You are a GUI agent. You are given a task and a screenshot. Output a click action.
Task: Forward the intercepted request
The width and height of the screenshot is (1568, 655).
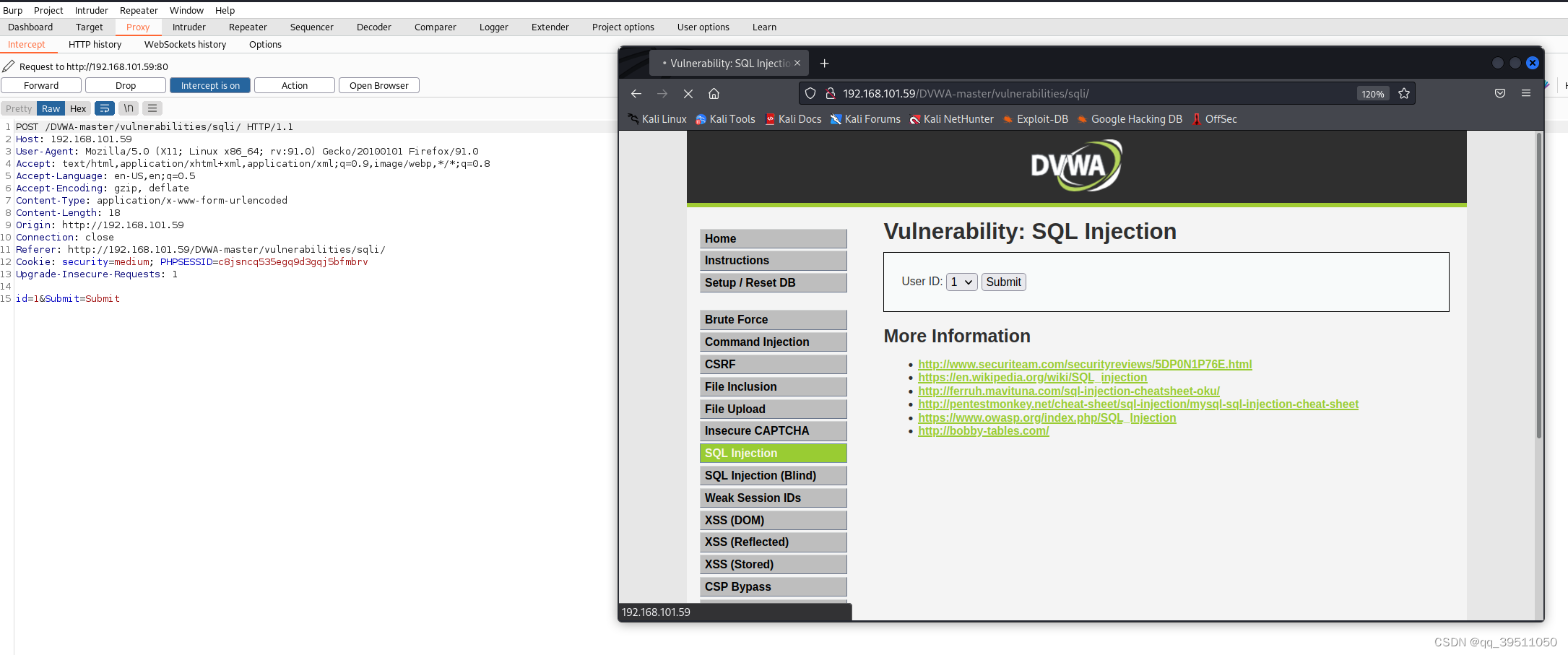pyautogui.click(x=41, y=85)
